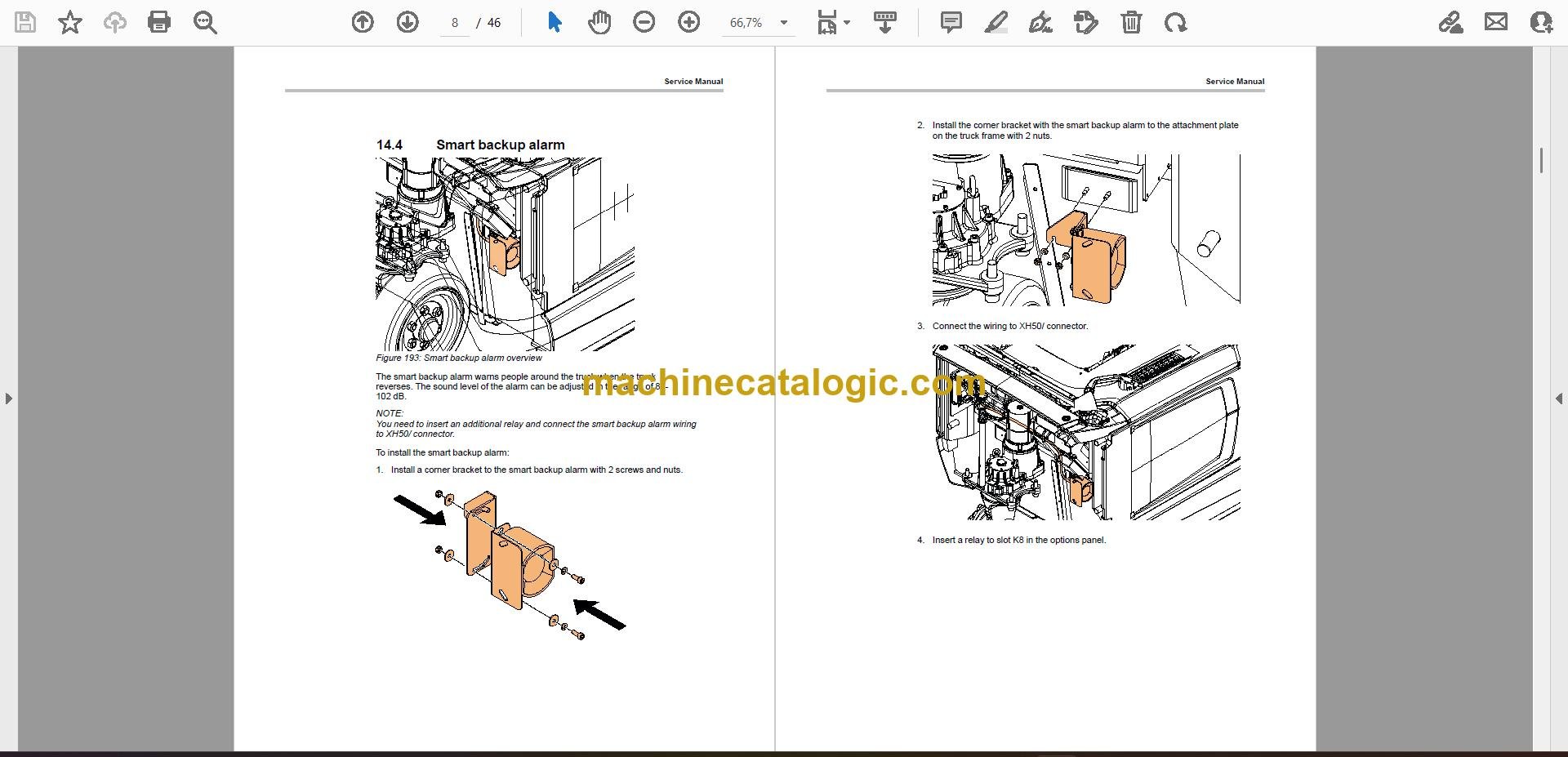
Task: Click step 3 Connect the wiring text
Action: (x=1010, y=326)
